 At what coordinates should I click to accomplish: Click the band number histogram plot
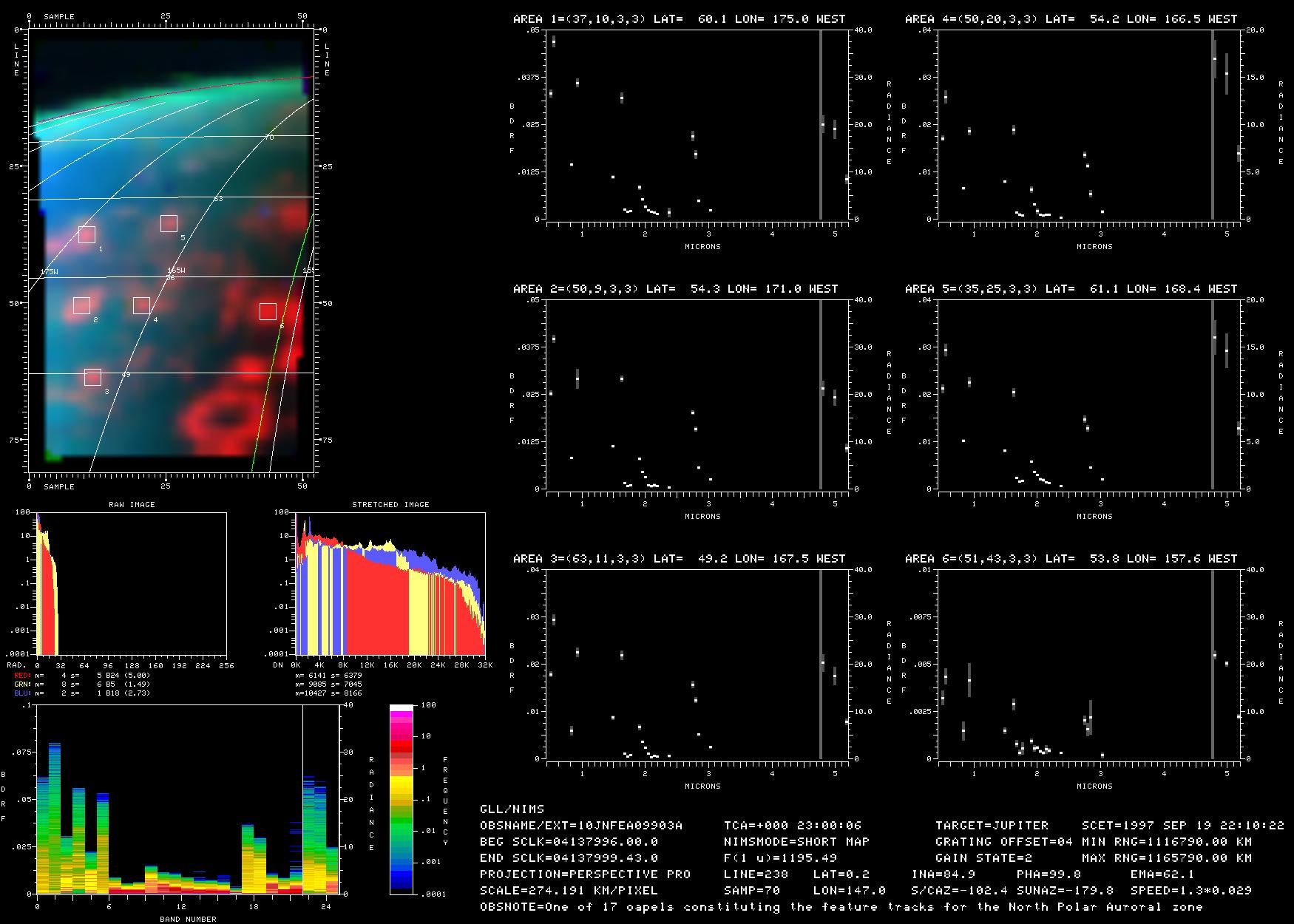(x=187, y=800)
